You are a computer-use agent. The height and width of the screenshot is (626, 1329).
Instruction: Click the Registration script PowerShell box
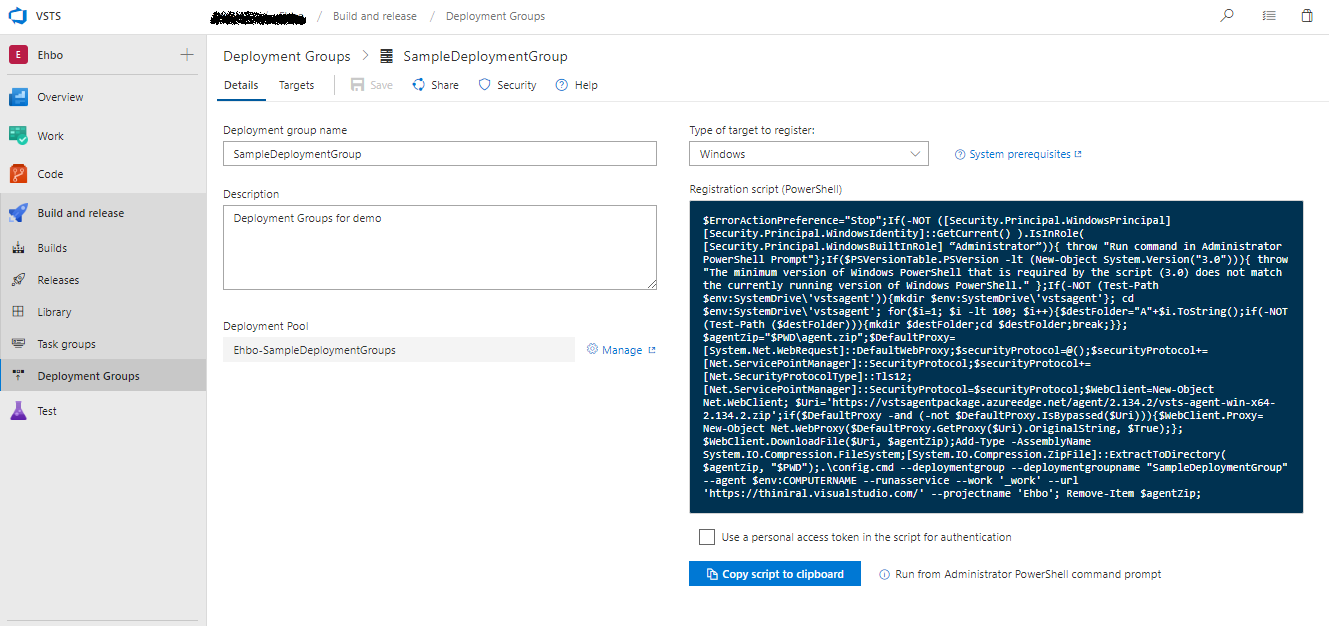point(996,356)
